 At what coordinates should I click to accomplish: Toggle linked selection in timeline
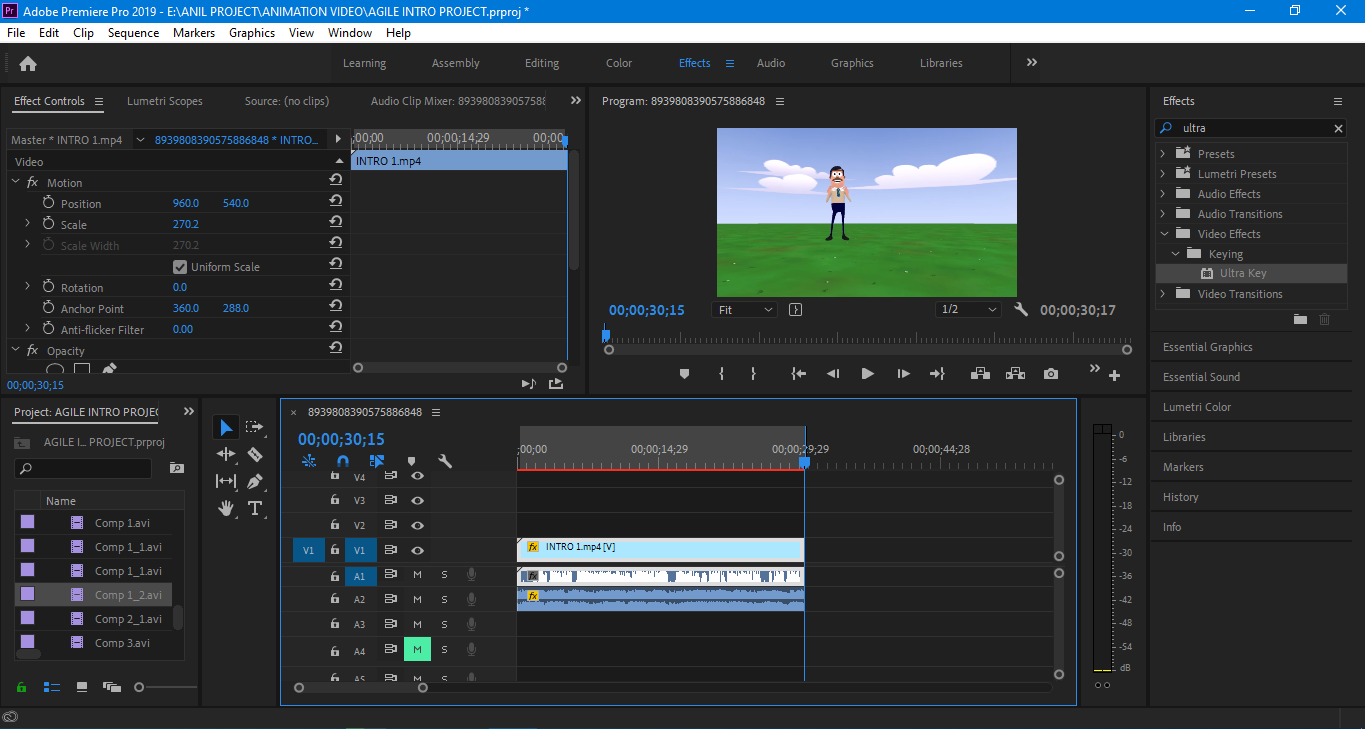click(377, 461)
